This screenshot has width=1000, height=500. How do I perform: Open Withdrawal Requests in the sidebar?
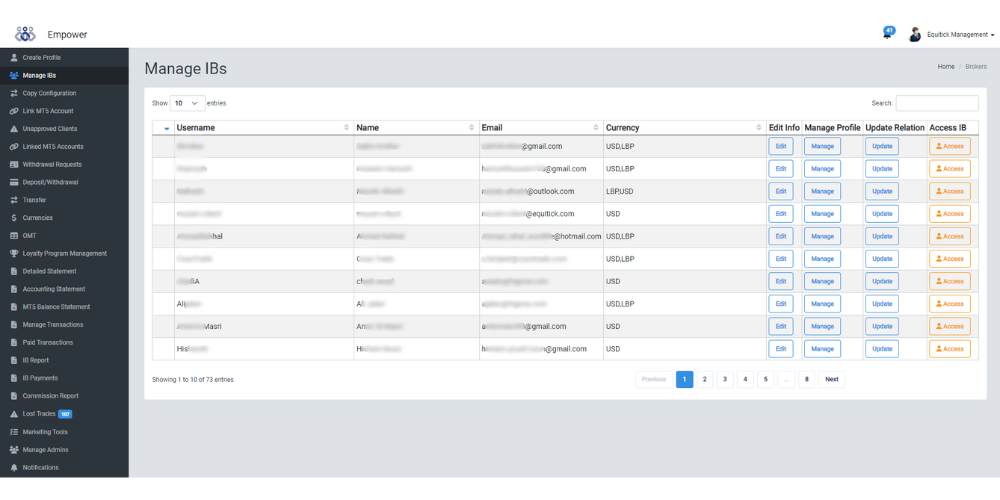[52, 164]
